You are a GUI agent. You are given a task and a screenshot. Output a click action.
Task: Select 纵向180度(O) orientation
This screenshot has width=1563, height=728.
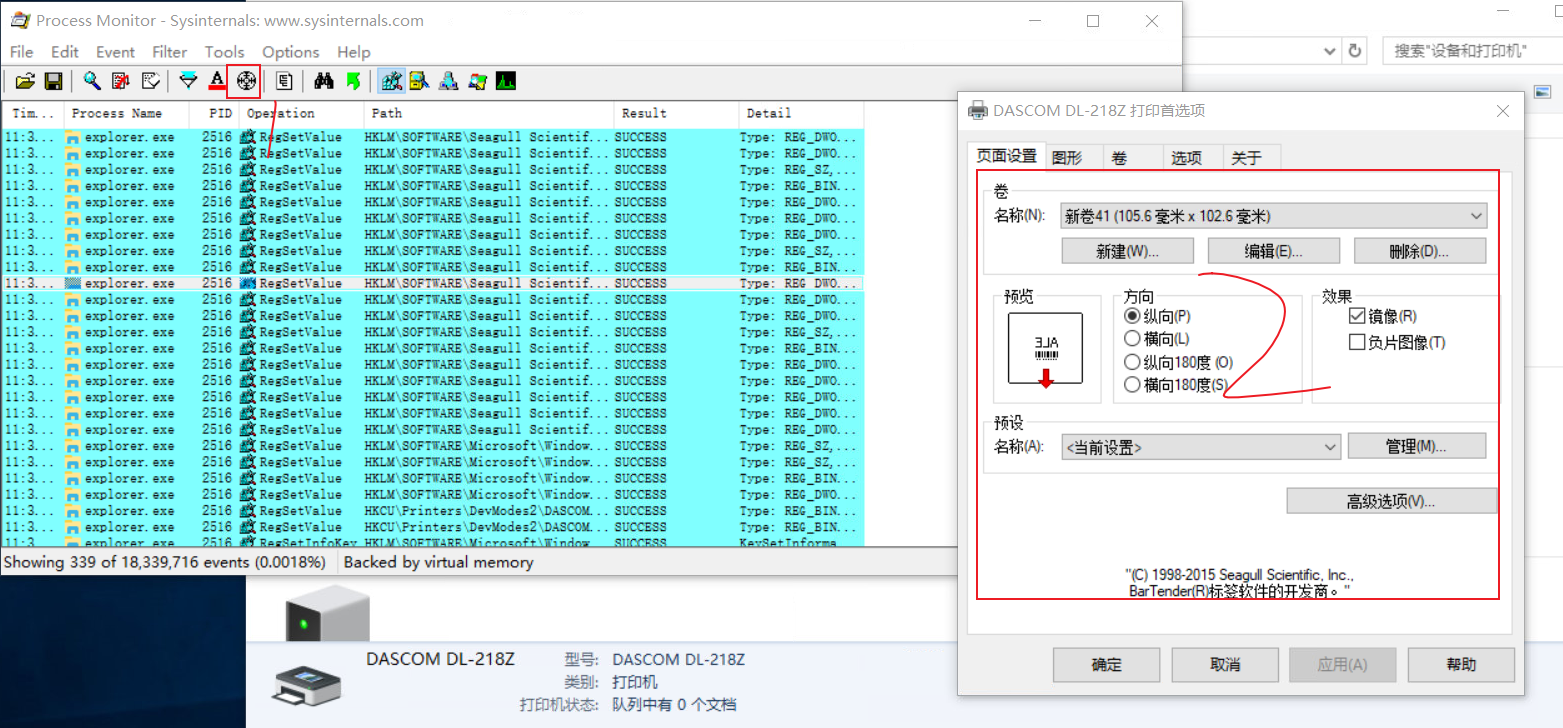[x=1179, y=362]
